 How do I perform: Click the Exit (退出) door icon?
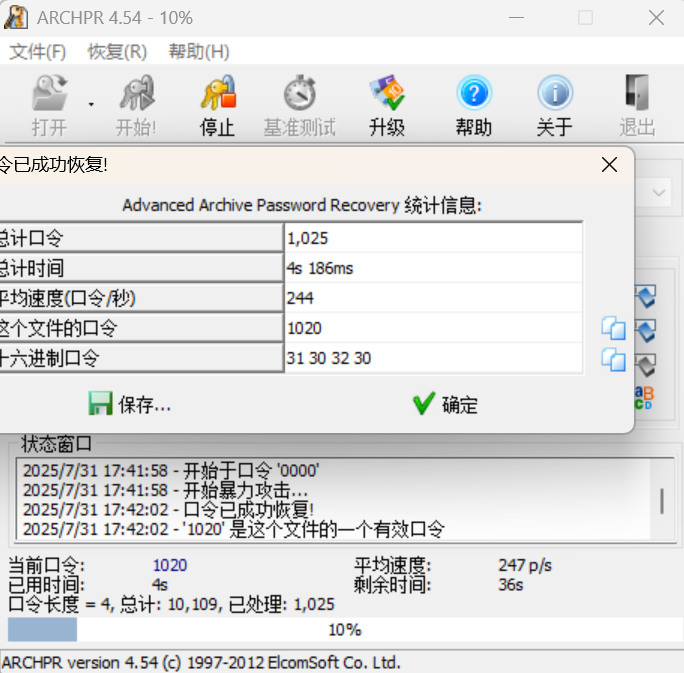click(637, 93)
